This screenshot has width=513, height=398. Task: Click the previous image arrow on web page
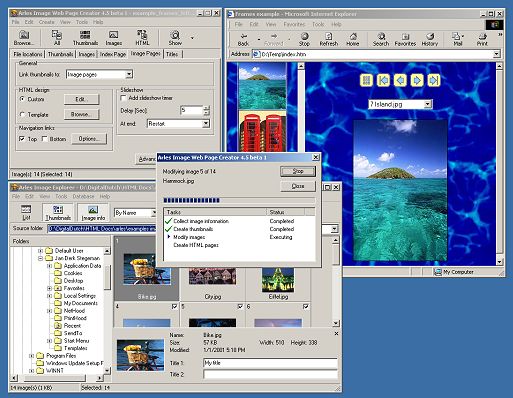tap(400, 80)
